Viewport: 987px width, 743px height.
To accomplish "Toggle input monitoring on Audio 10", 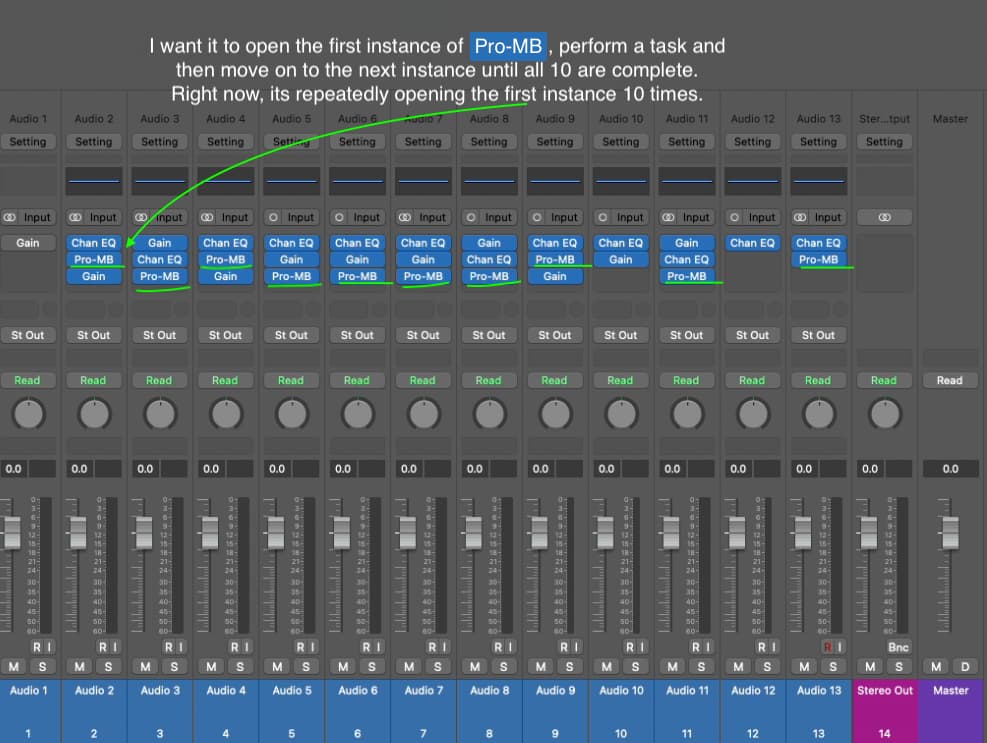I will pyautogui.click(x=641, y=647).
